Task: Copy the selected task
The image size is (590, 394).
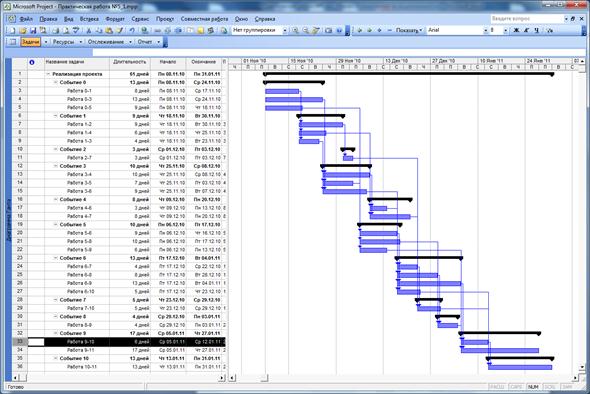Action: [99, 30]
